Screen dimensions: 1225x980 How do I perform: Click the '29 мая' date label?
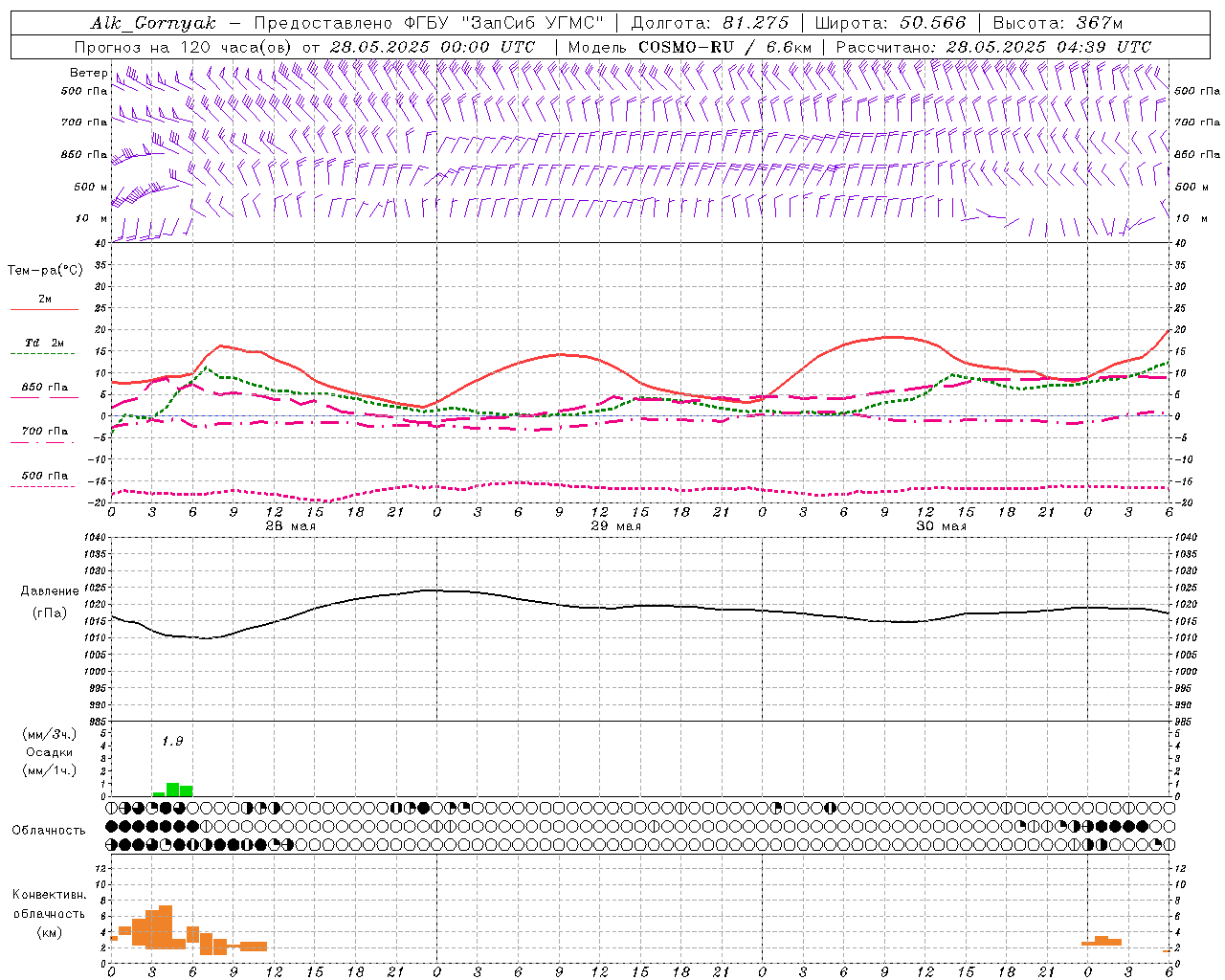pyautogui.click(x=616, y=526)
